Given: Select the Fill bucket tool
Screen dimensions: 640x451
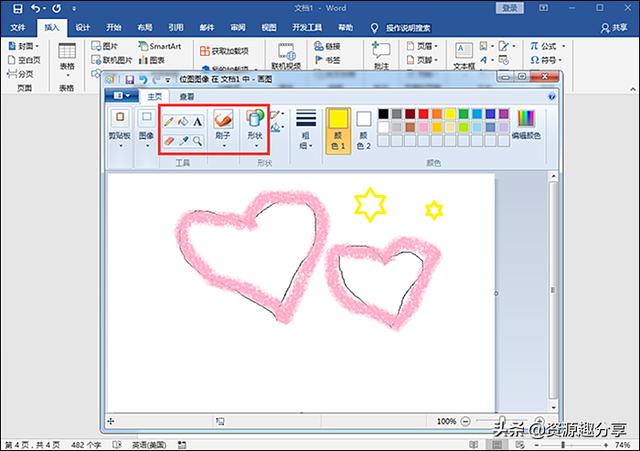Looking at the screenshot, I should click(183, 121).
